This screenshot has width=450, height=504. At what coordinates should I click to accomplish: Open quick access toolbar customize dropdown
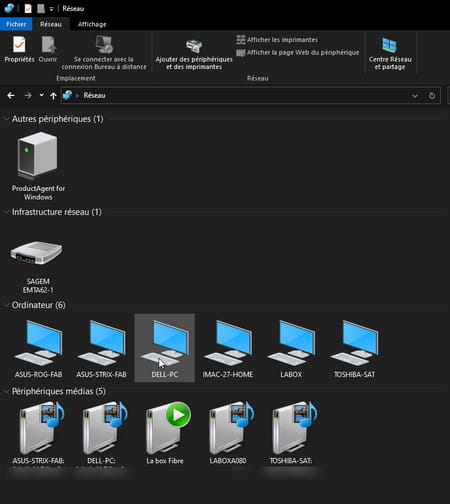coord(51,9)
